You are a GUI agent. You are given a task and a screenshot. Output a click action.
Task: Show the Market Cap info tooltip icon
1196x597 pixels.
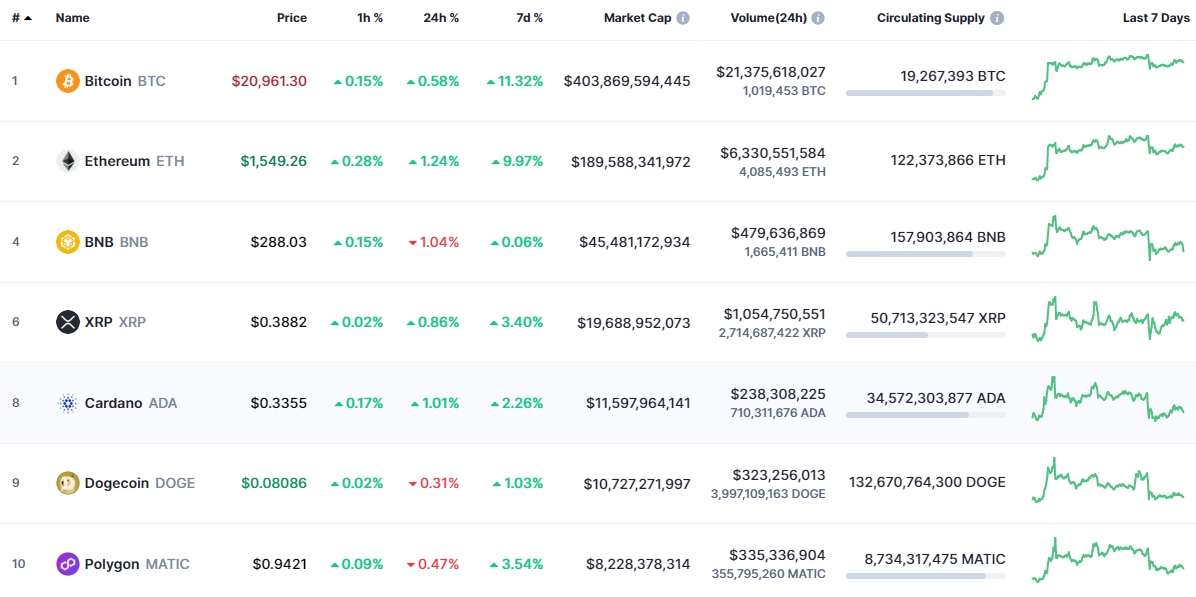pos(683,18)
